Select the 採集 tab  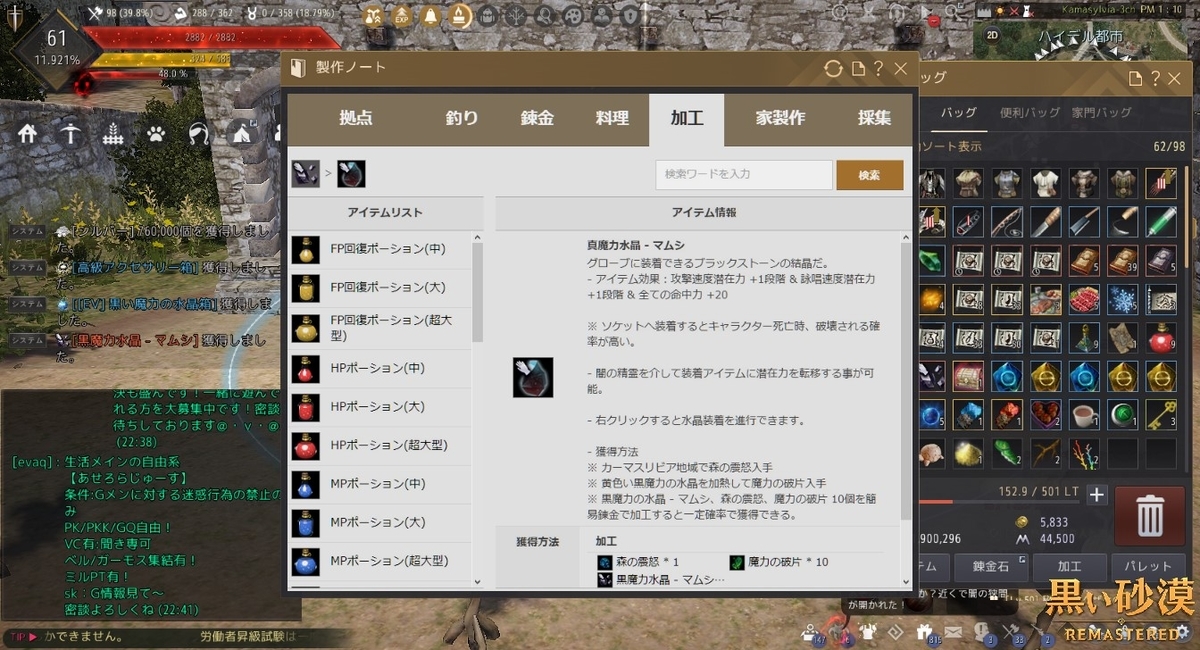click(x=874, y=118)
